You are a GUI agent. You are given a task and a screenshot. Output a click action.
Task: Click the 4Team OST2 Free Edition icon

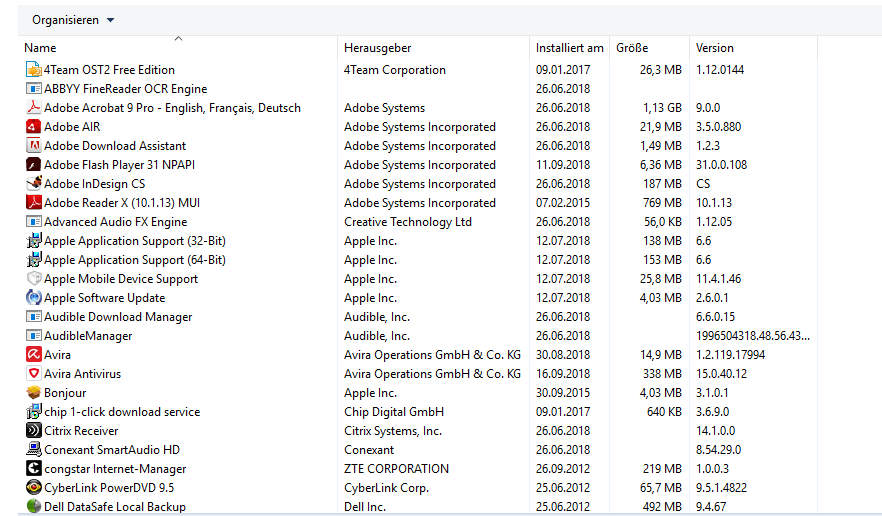pos(34,70)
